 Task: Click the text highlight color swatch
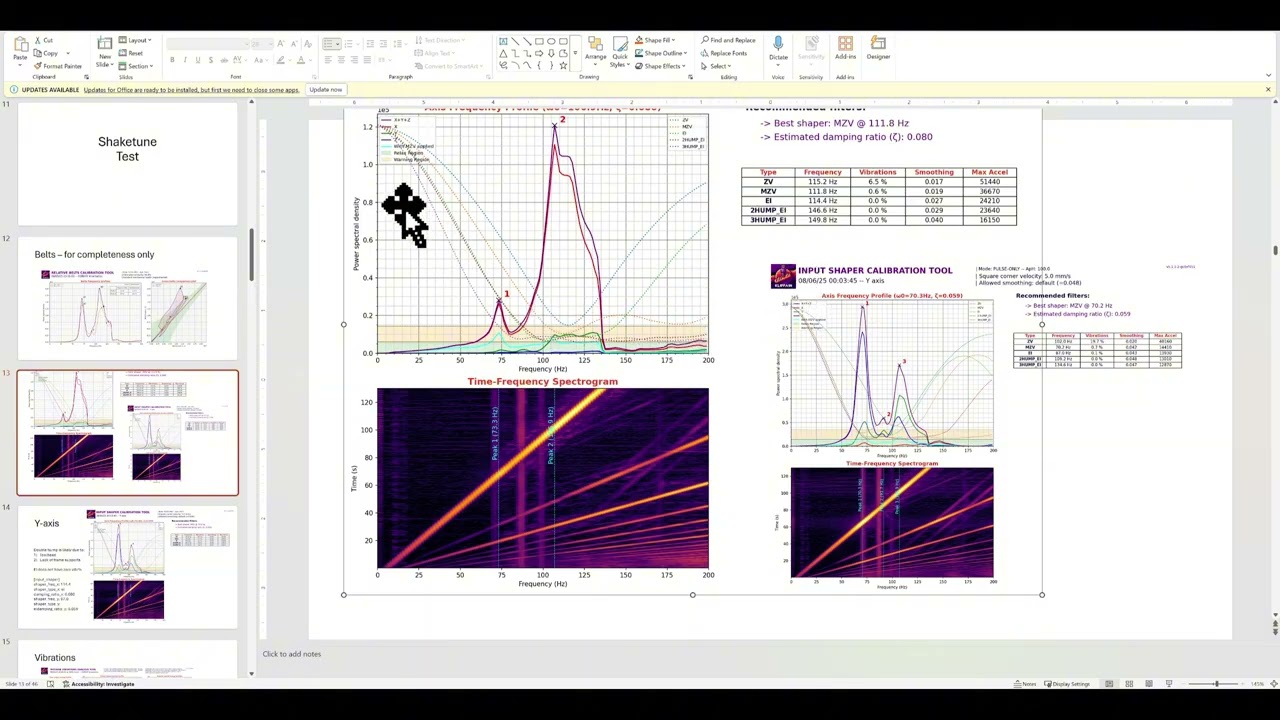click(x=280, y=60)
